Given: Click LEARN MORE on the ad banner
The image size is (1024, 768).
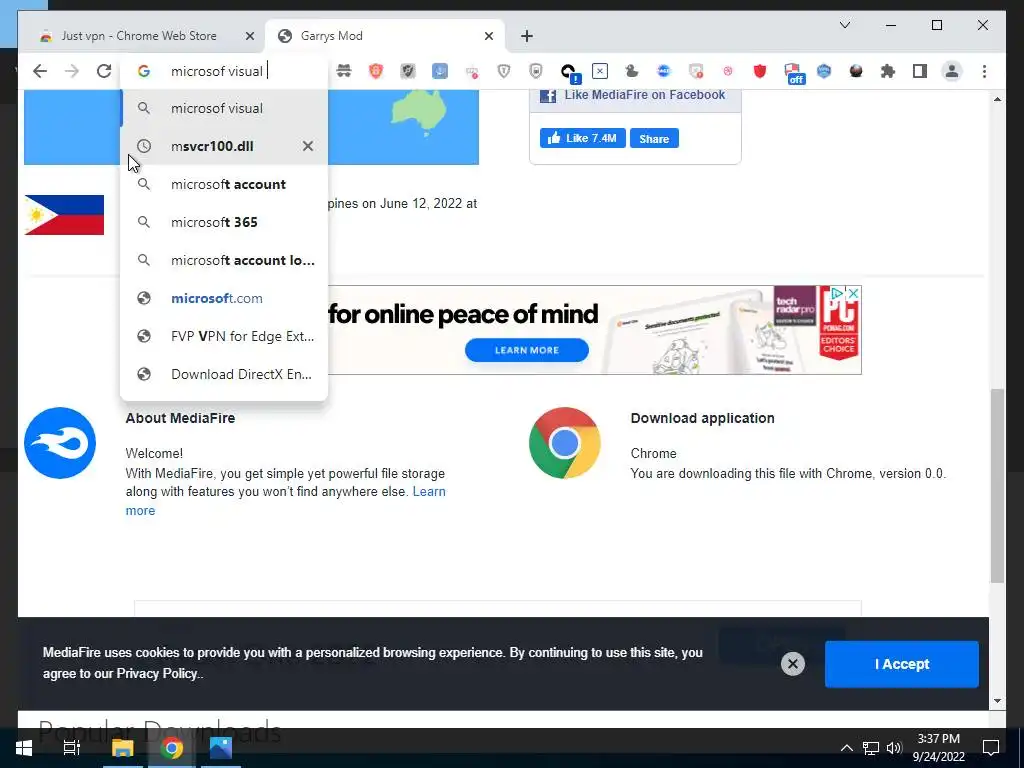Looking at the screenshot, I should pyautogui.click(x=526, y=350).
